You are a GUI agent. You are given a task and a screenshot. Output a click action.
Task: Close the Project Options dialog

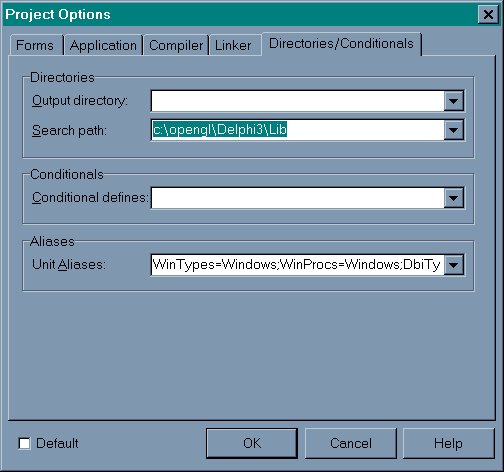(x=488, y=15)
